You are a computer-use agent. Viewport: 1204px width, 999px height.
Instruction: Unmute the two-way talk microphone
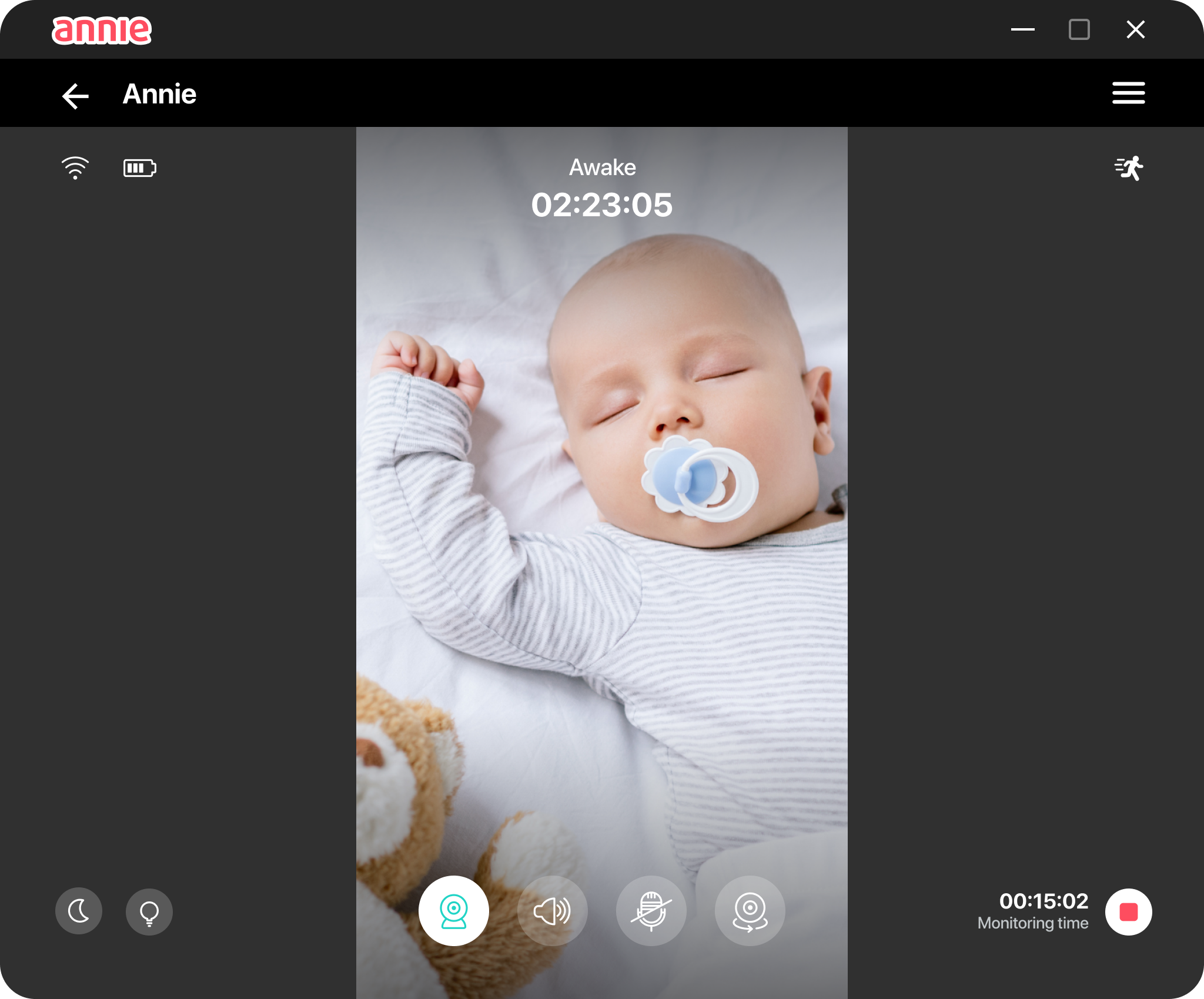pos(651,910)
